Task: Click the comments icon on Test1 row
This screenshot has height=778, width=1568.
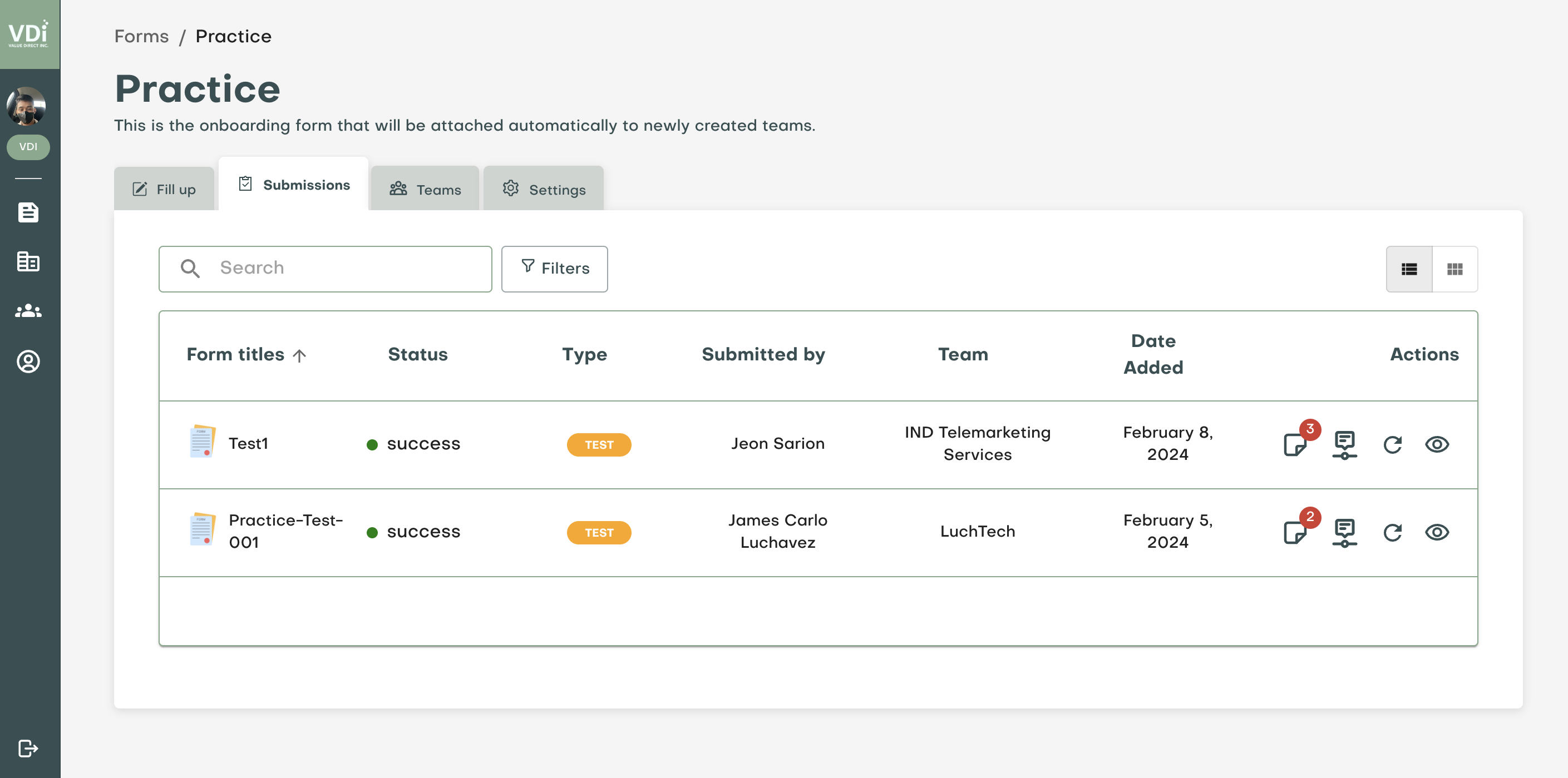Action: click(x=1295, y=443)
